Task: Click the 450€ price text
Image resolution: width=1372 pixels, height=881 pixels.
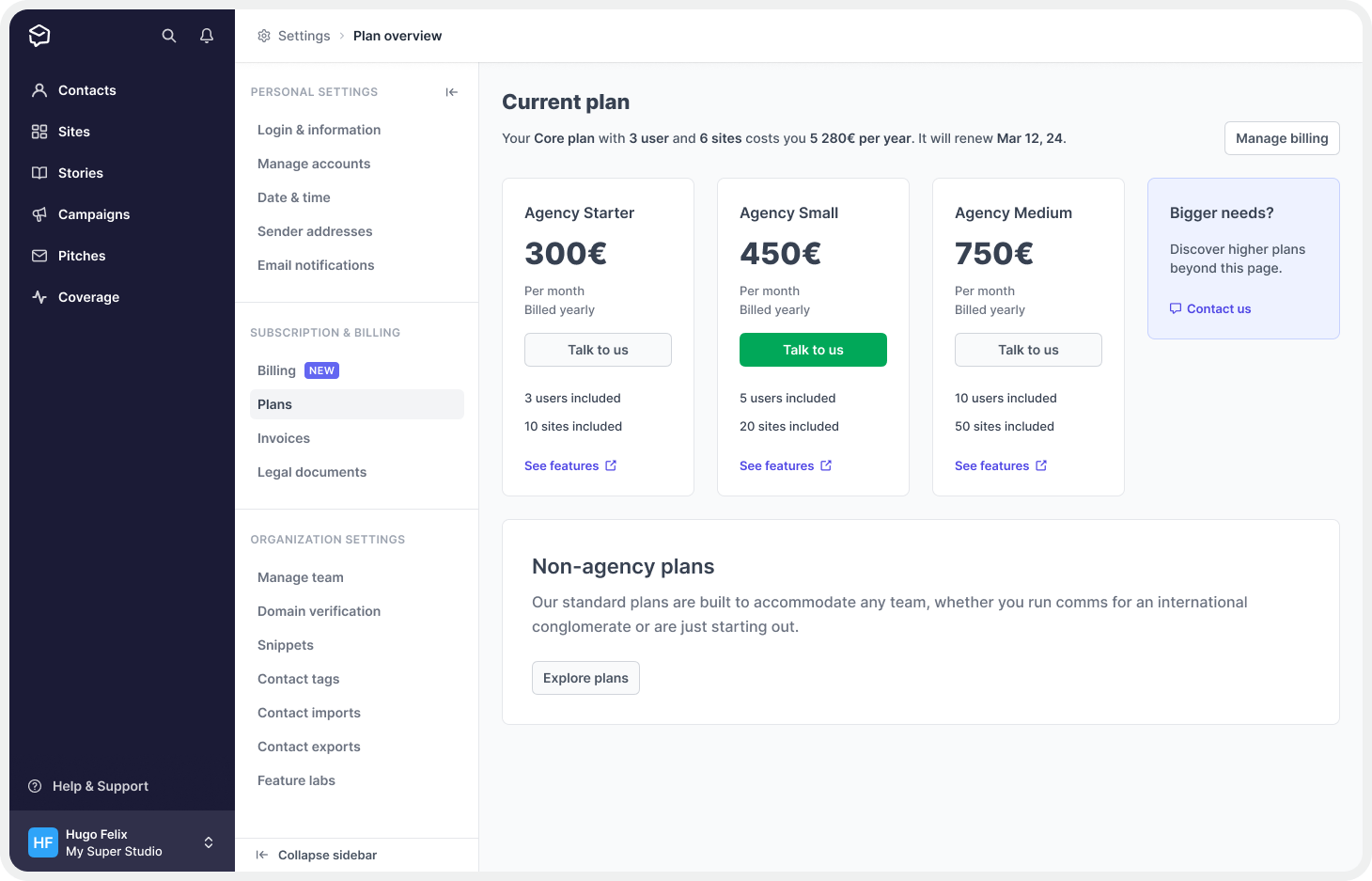Action: pyautogui.click(x=781, y=253)
